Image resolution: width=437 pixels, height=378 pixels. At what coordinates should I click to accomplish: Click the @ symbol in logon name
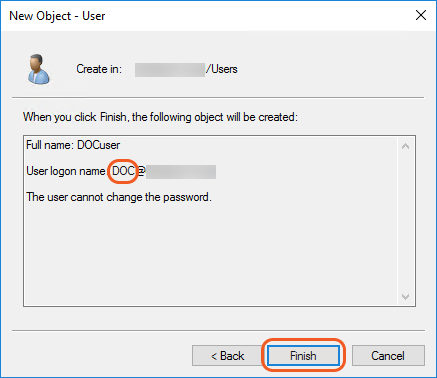pyautogui.click(x=141, y=171)
